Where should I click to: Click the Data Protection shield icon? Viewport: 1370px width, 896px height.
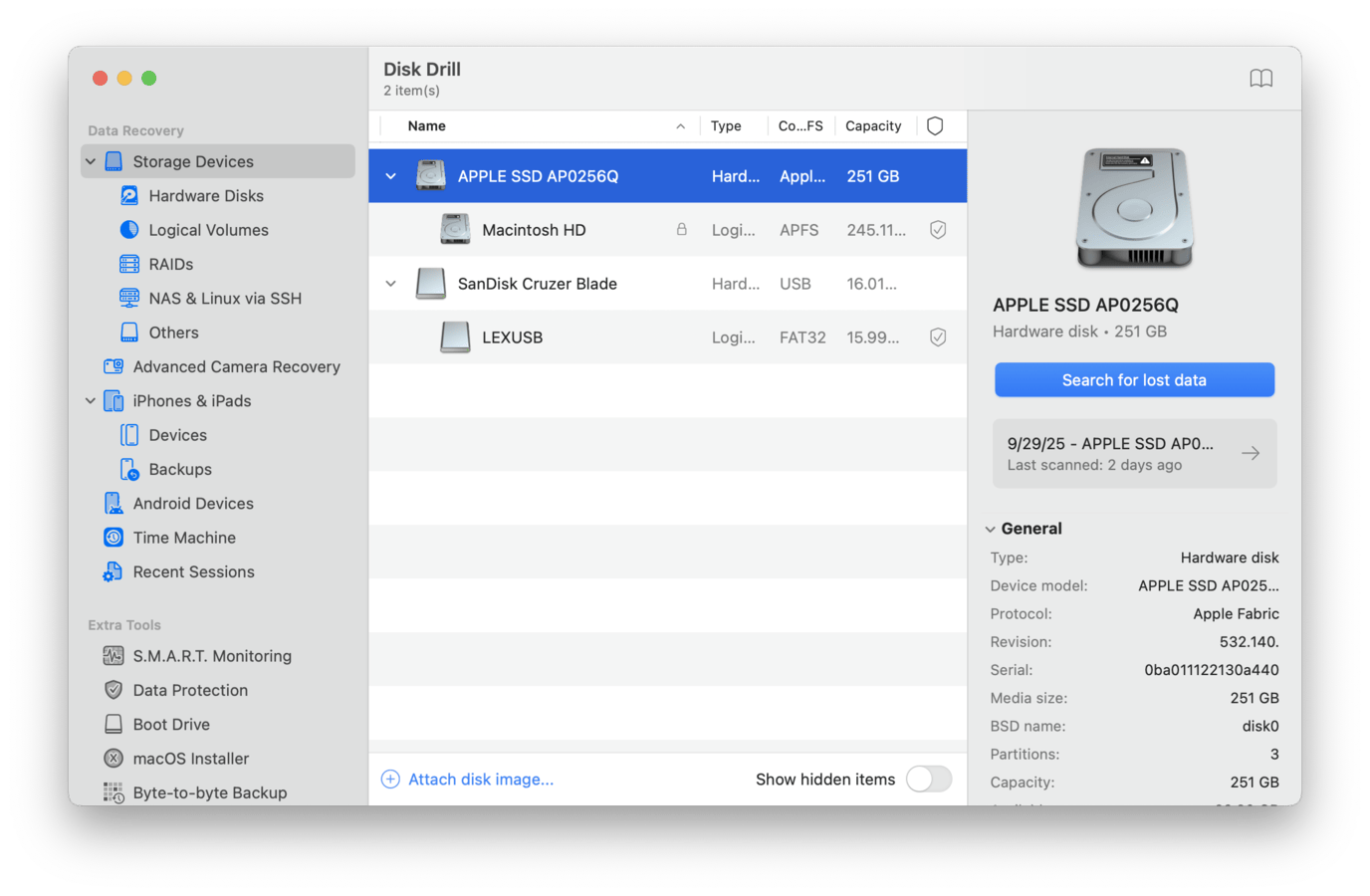(x=114, y=690)
